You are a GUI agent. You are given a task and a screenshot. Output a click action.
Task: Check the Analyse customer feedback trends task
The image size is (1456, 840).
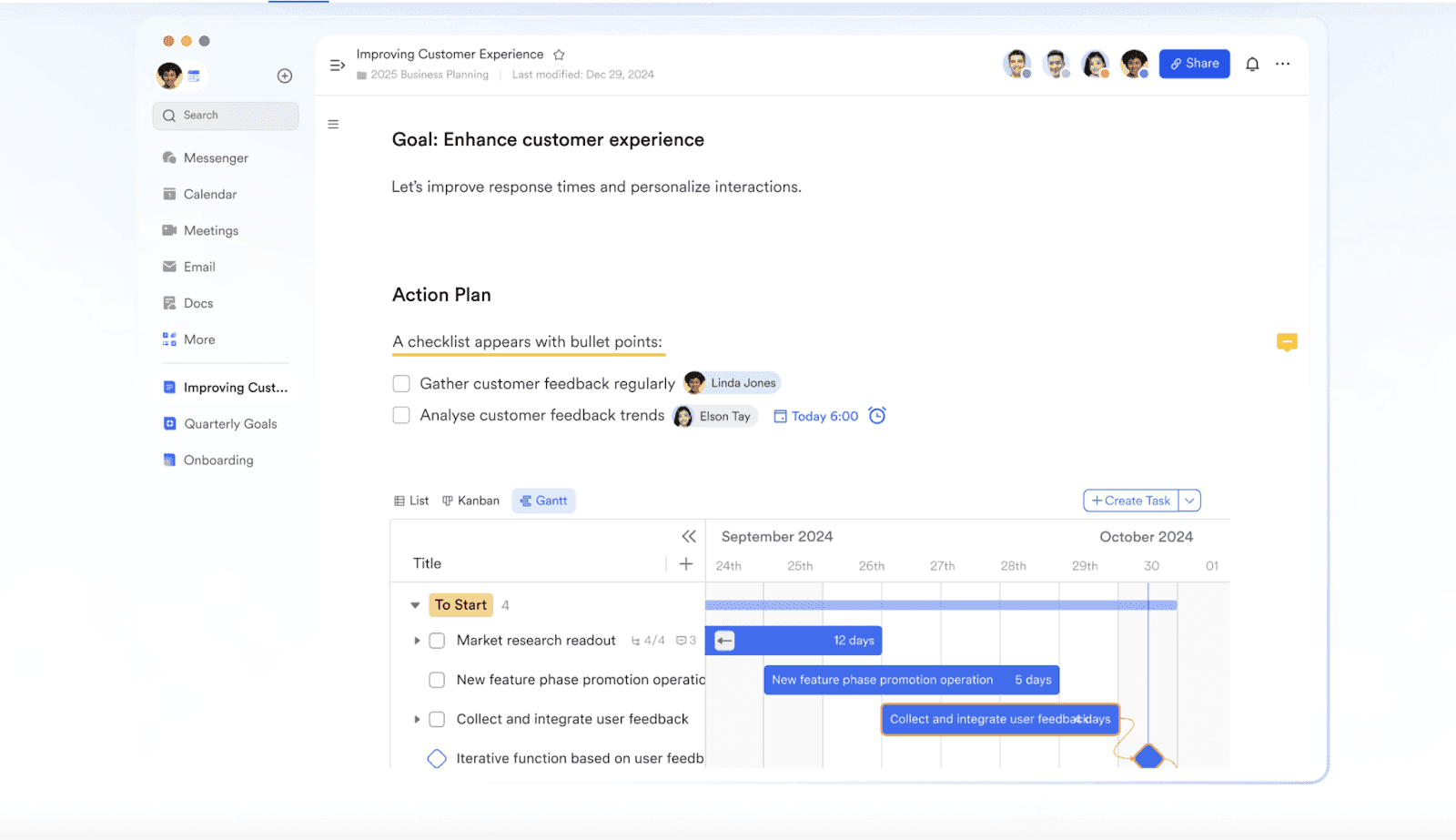pos(401,414)
